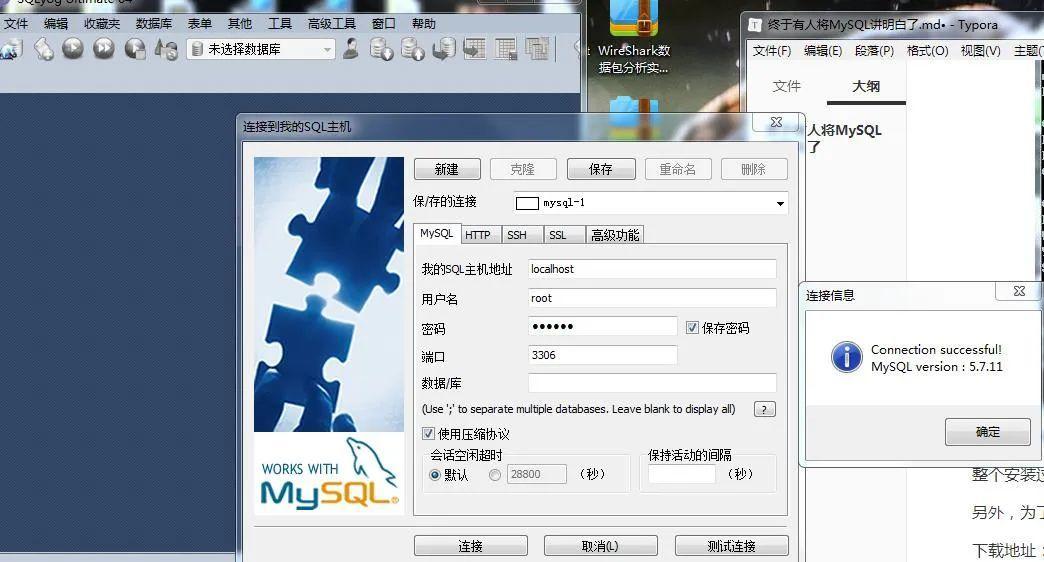This screenshot has height=562, width=1044.
Task: Click the 用户名 root field
Action: 652,298
